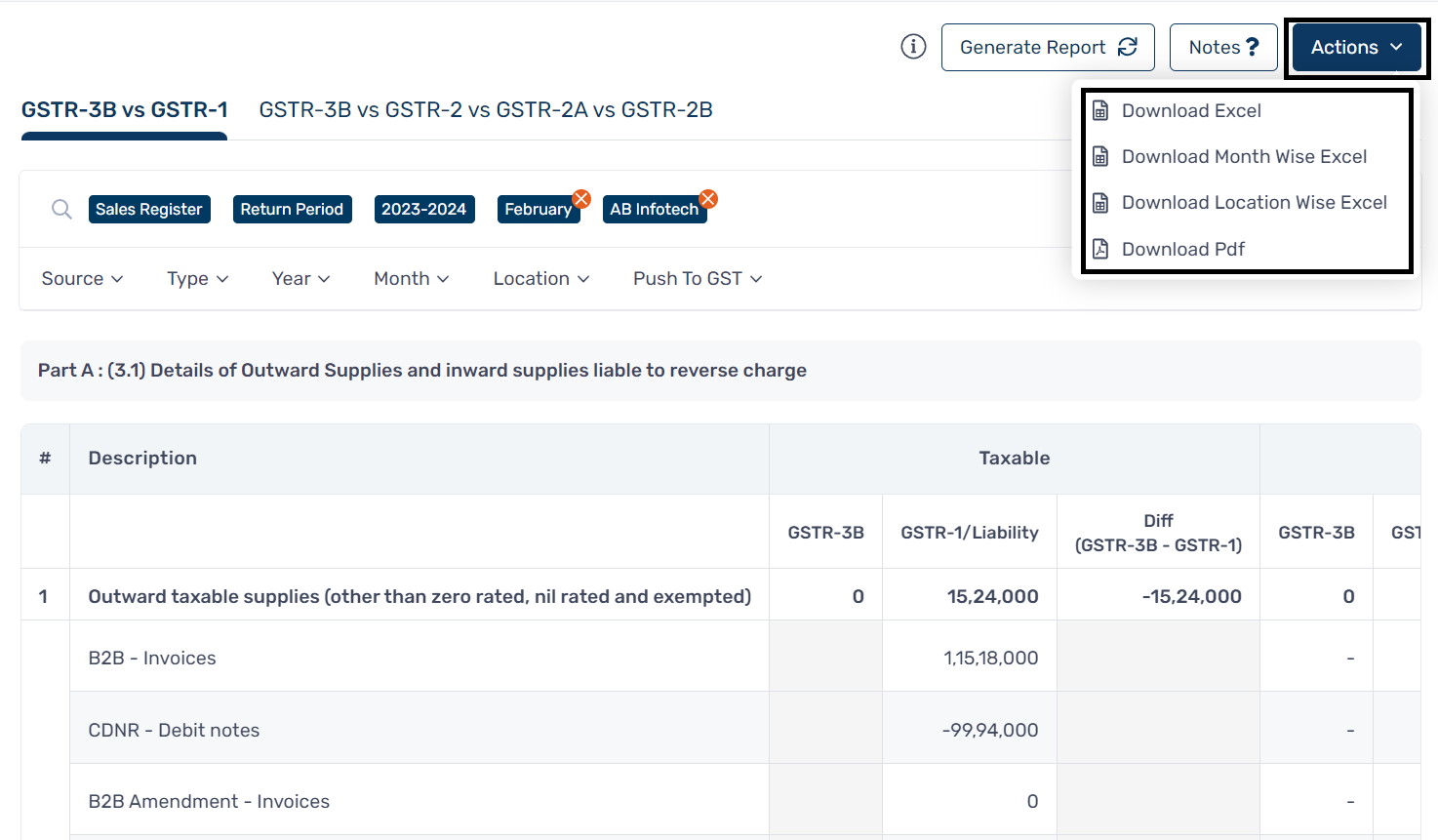Remove the AB Infotech filter via its X
This screenshot has height=840, width=1438.
coord(708,199)
